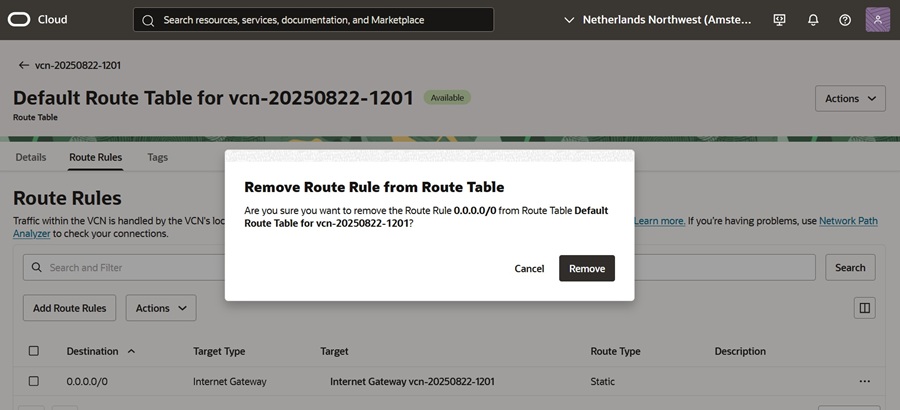Open the Learn more link

(660, 221)
